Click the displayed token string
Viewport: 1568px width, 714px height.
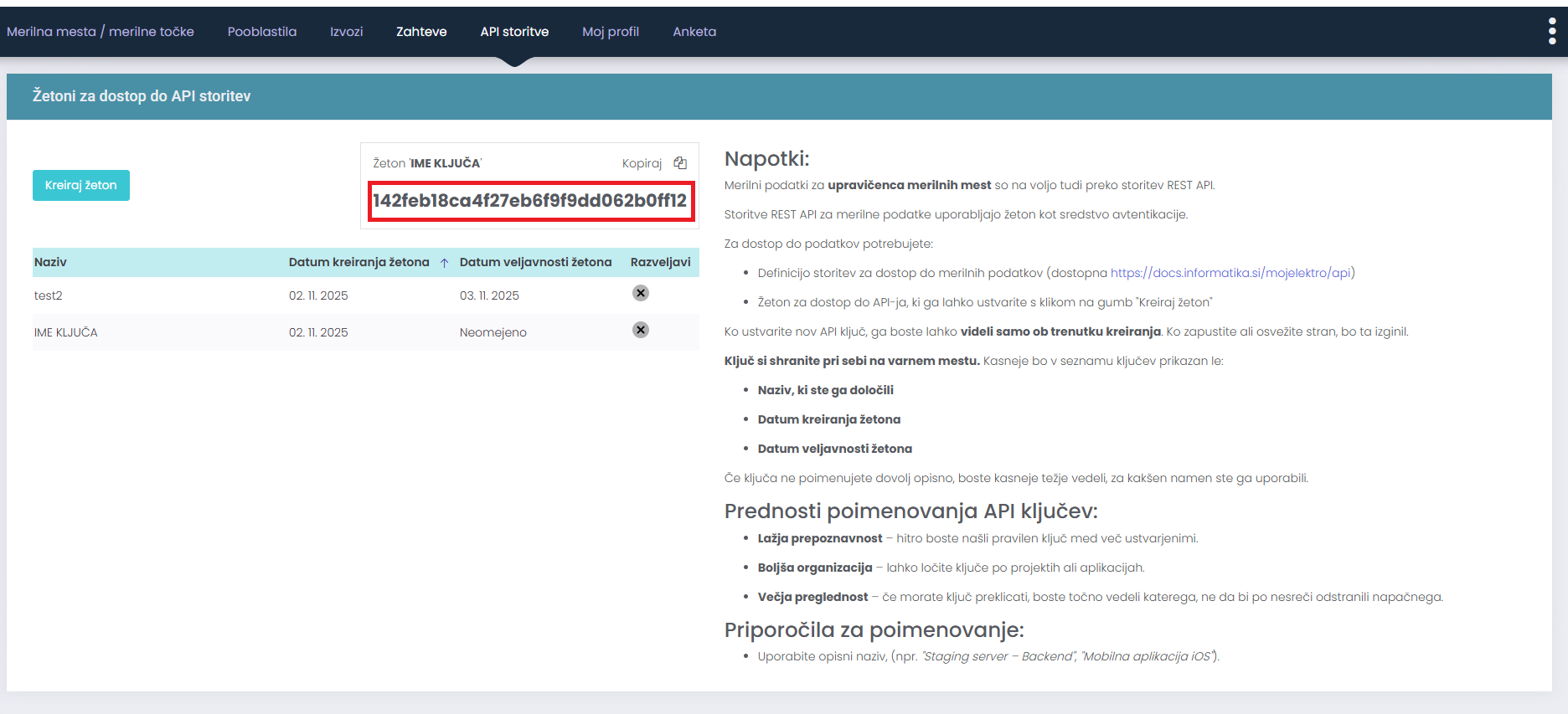(x=530, y=201)
